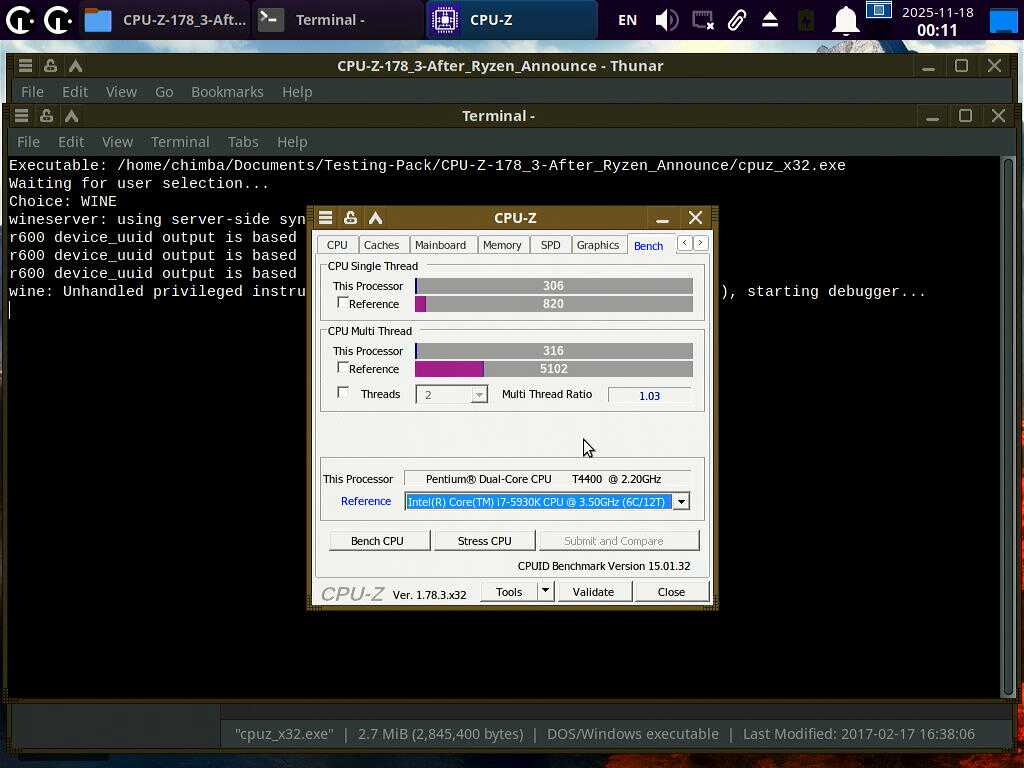
Task: Expand the Tools dropdown arrow
Action: [x=545, y=592]
